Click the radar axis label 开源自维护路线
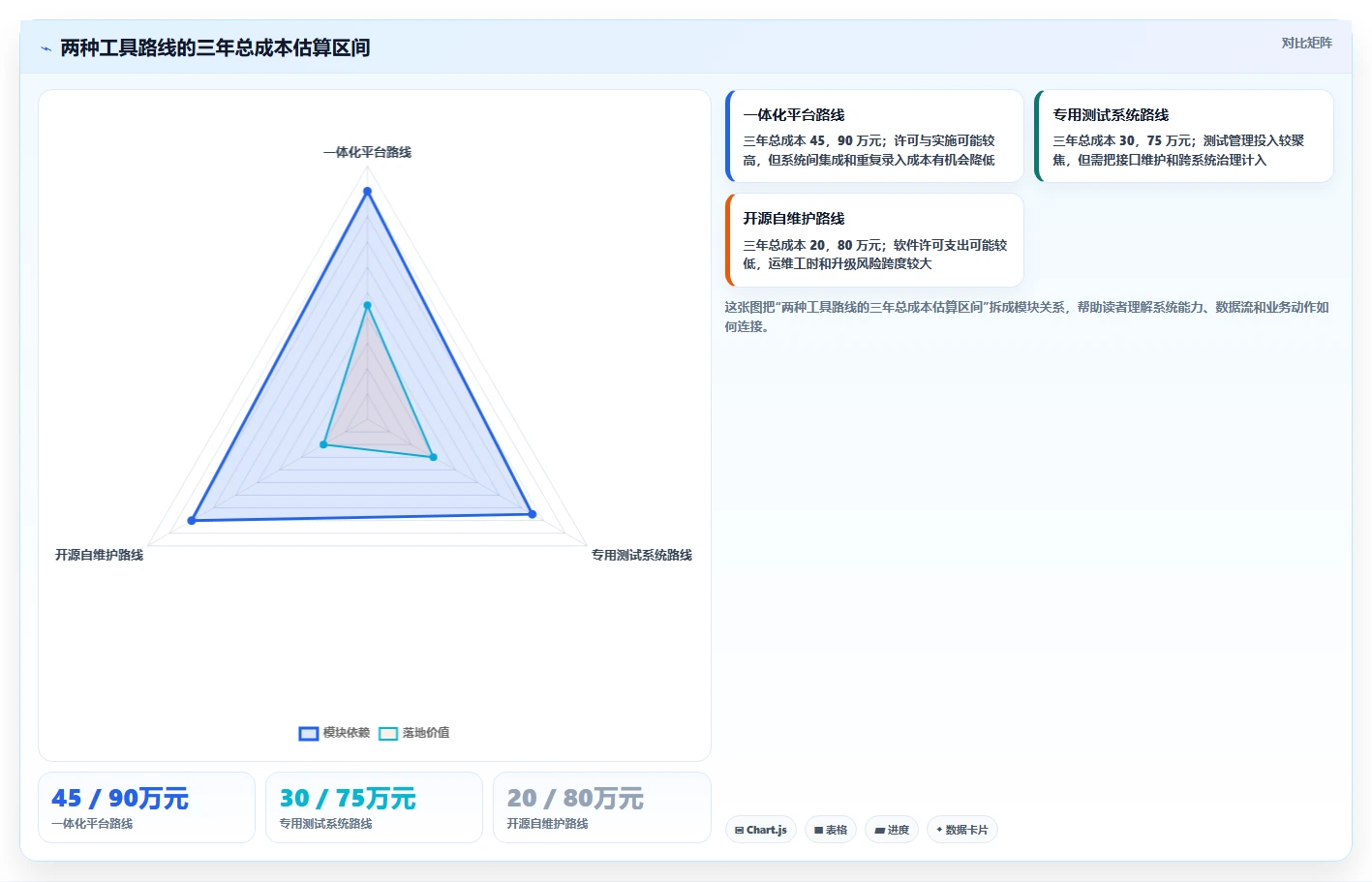The image size is (1372, 882). [99, 555]
